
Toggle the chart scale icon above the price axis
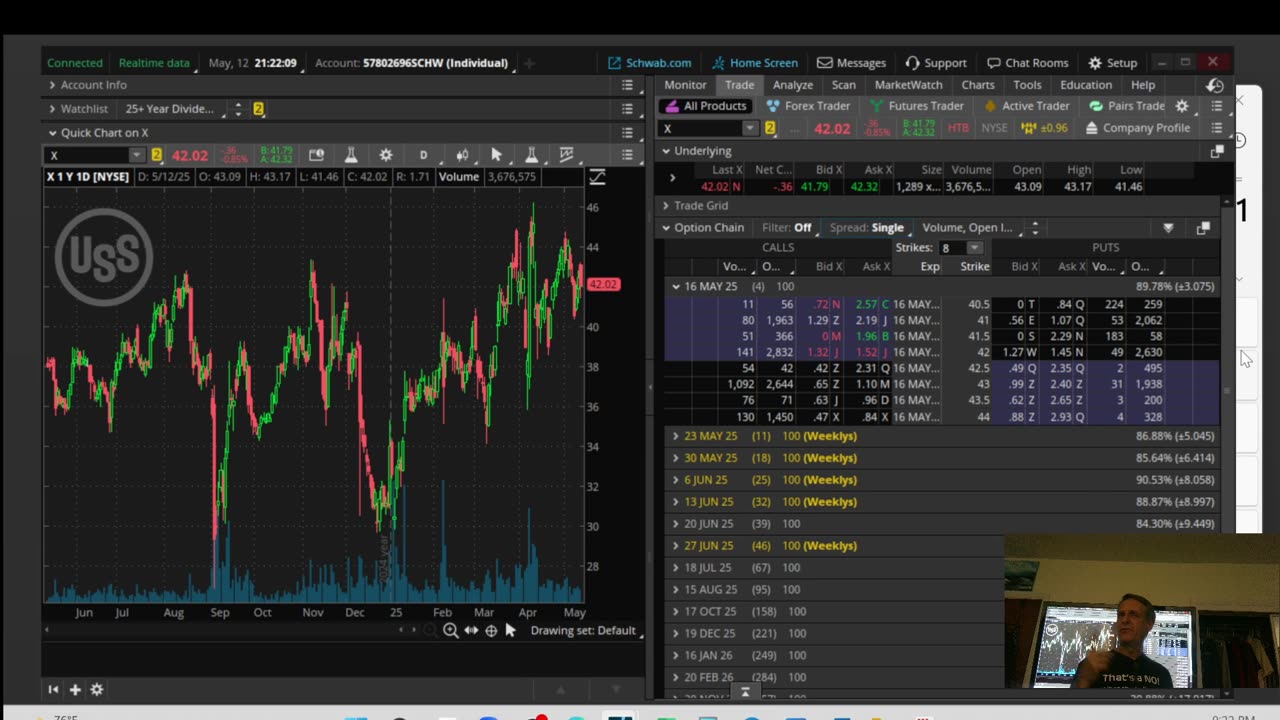click(x=597, y=177)
